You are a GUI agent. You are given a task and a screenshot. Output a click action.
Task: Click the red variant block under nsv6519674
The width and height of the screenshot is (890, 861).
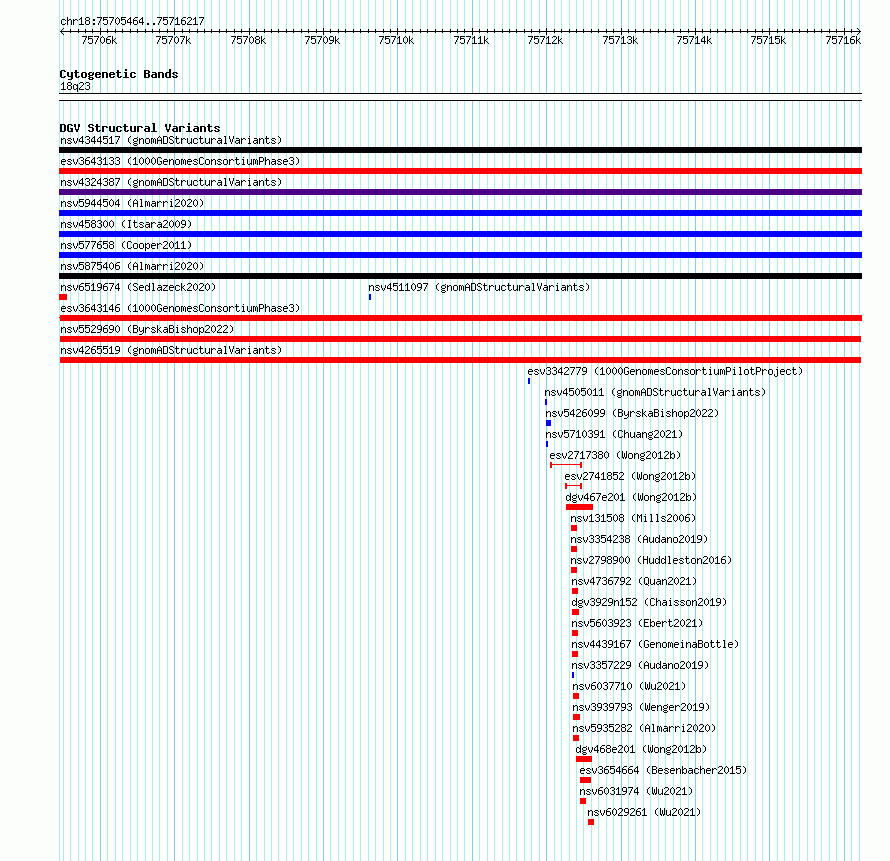point(63,297)
